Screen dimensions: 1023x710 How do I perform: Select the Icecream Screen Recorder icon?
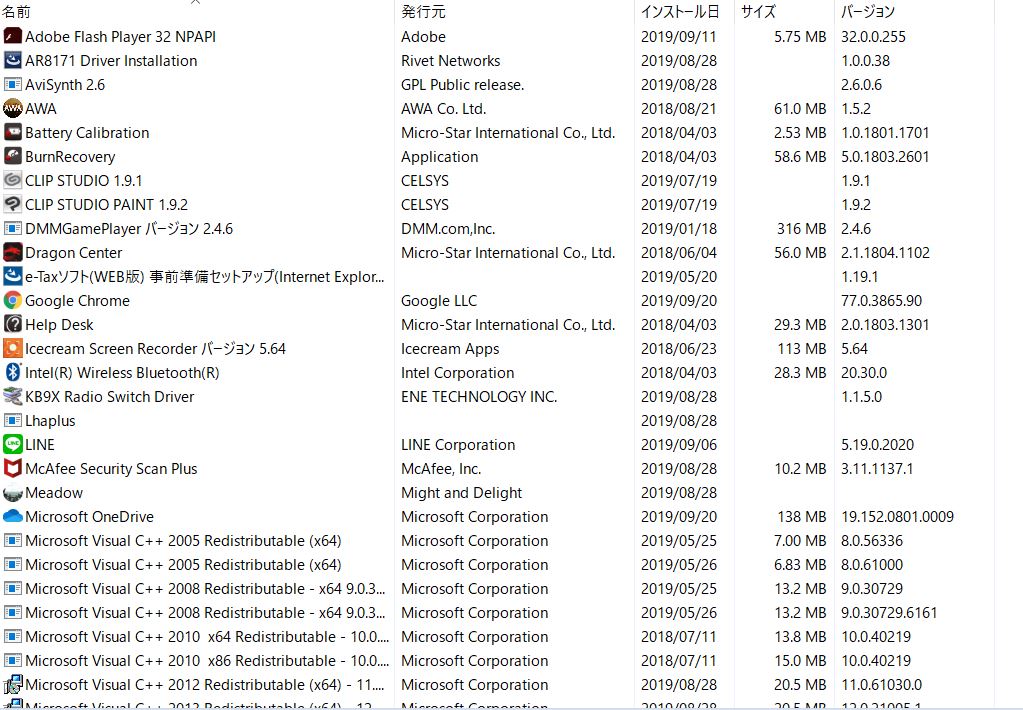(13, 349)
